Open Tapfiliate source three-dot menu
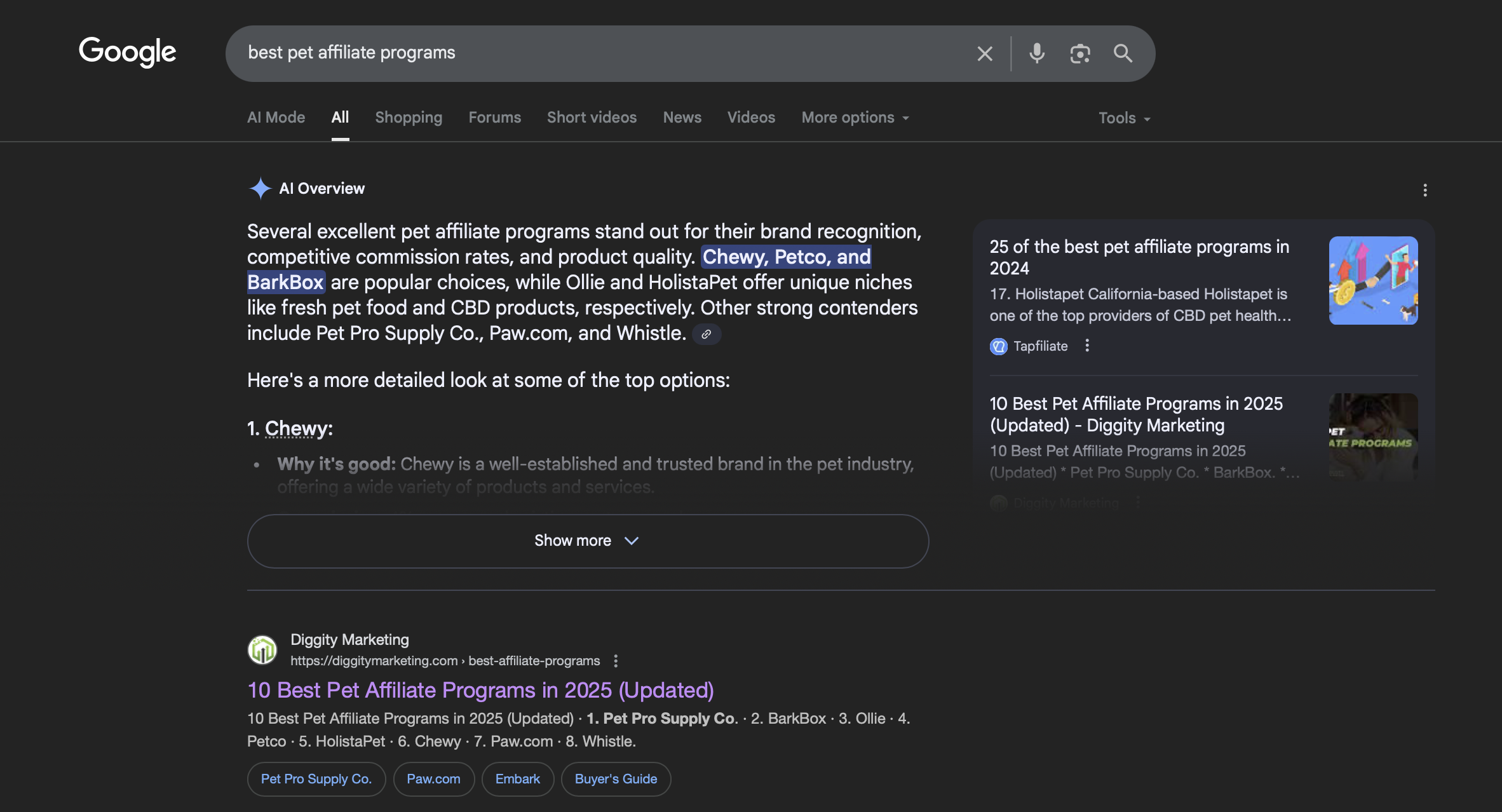The image size is (1502, 812). click(x=1087, y=346)
